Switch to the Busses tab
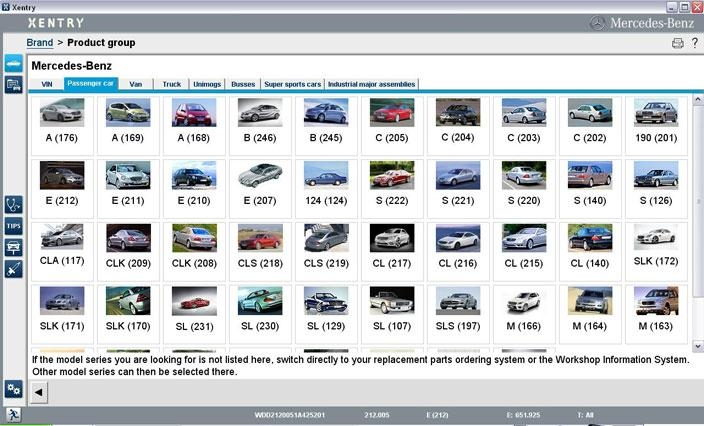The width and height of the screenshot is (704, 426). tap(243, 84)
